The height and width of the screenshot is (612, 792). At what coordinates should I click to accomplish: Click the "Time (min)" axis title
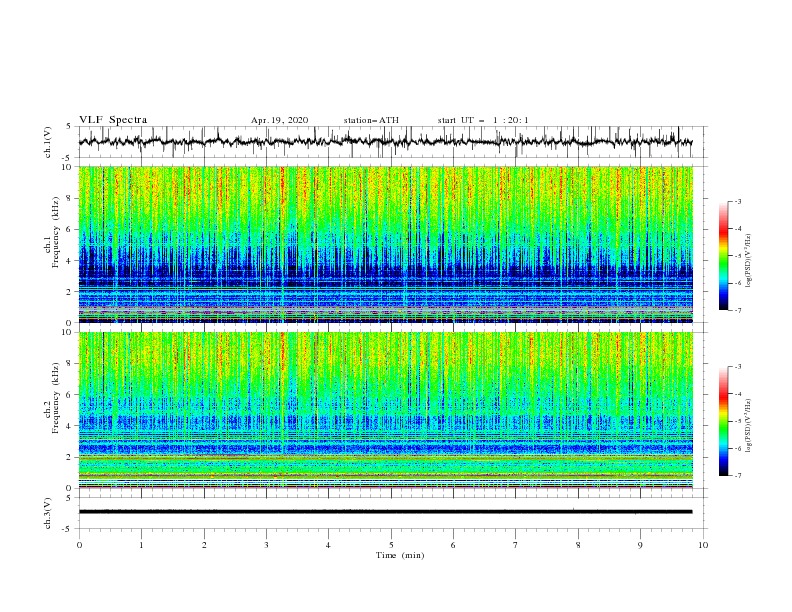[400, 555]
